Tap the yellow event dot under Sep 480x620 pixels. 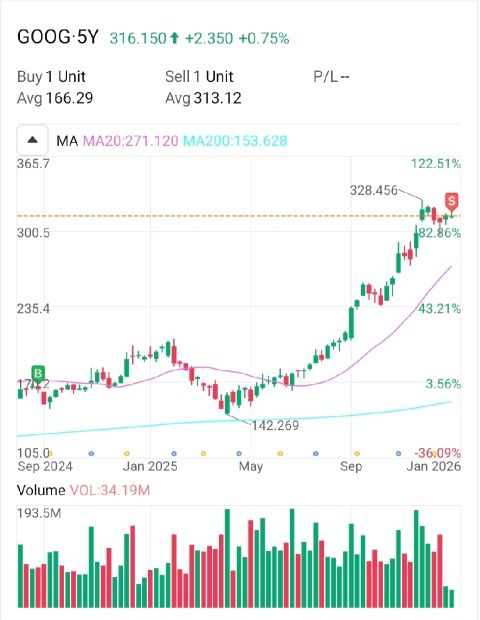357,454
